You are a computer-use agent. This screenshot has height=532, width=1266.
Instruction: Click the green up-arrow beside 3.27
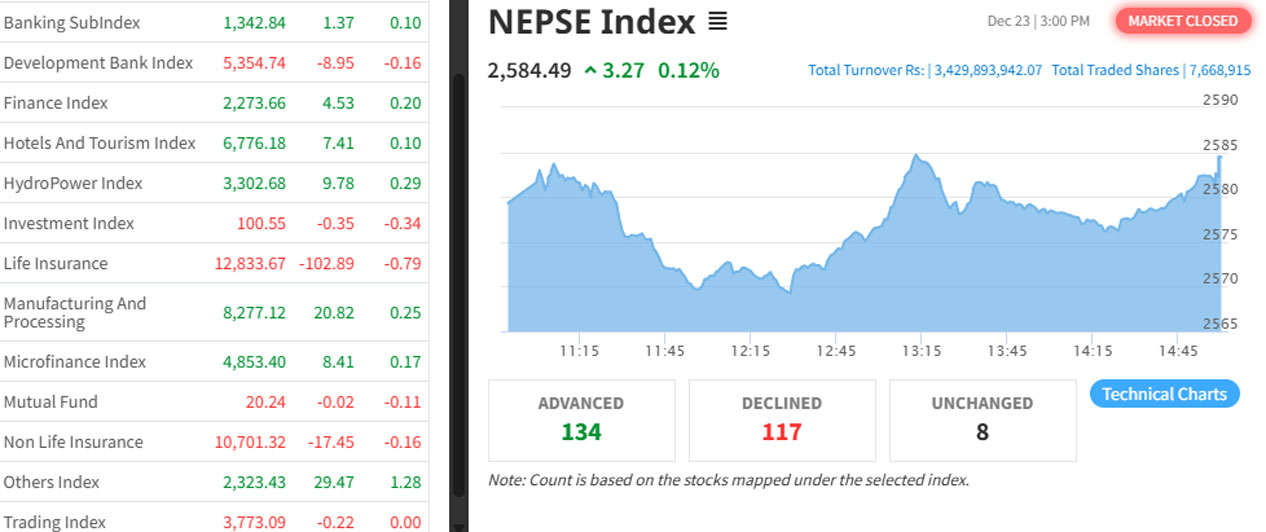coord(590,70)
